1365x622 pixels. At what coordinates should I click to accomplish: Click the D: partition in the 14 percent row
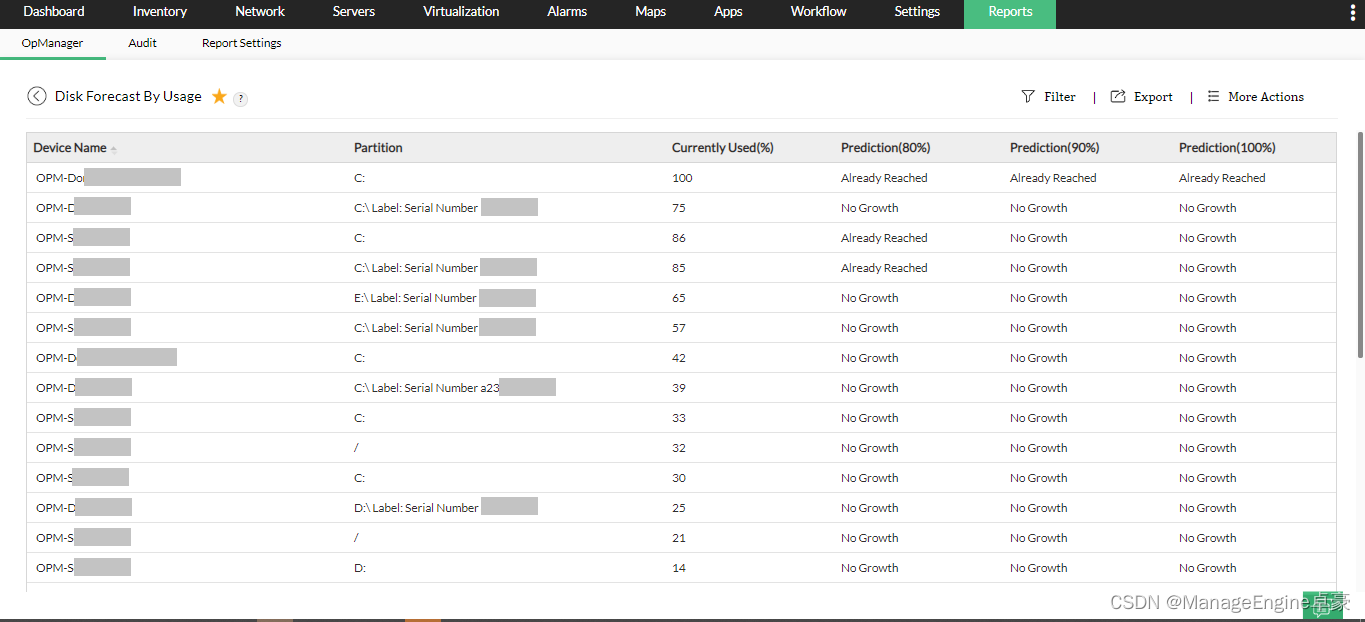(x=360, y=568)
